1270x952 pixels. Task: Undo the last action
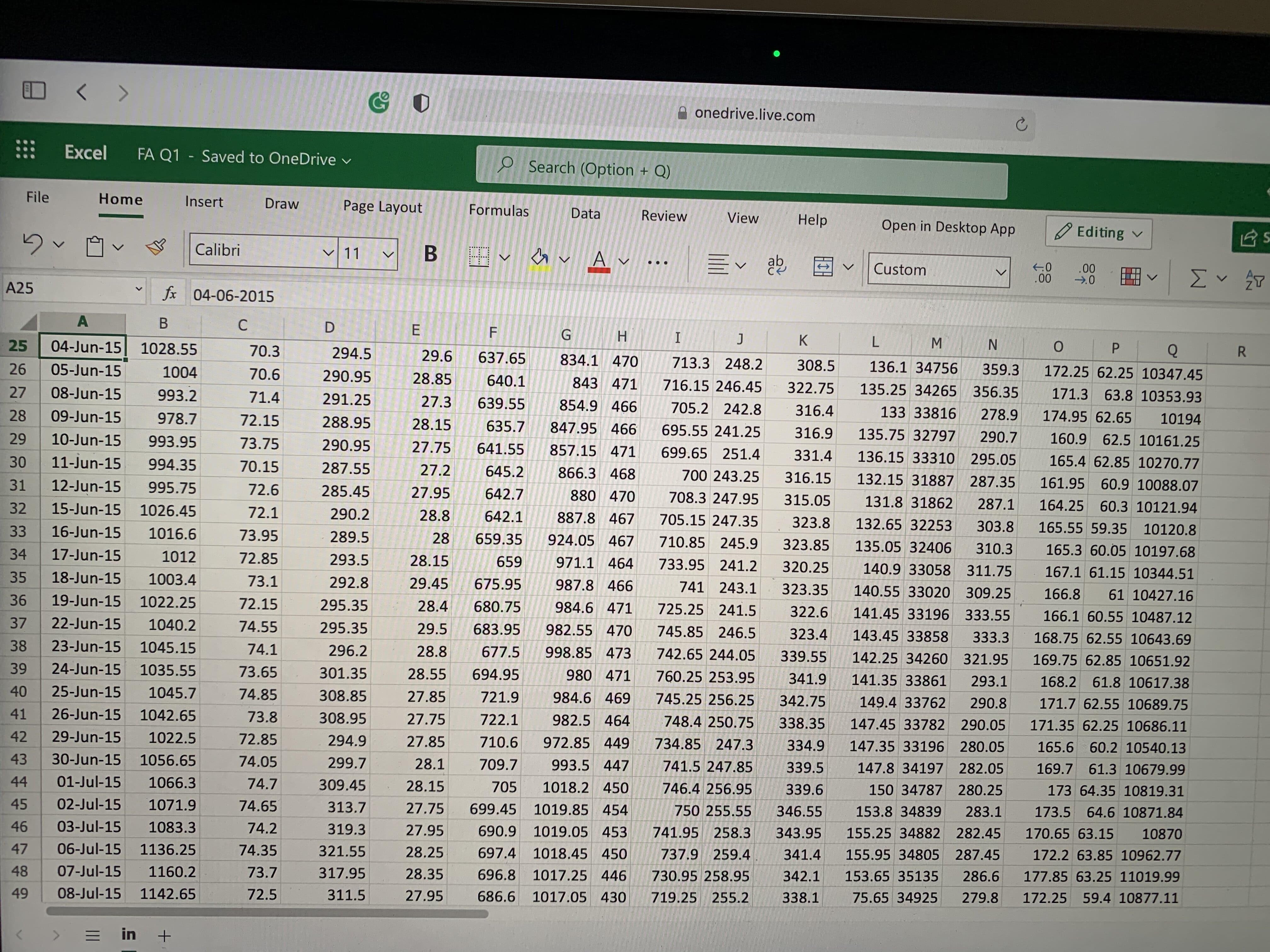pos(33,243)
